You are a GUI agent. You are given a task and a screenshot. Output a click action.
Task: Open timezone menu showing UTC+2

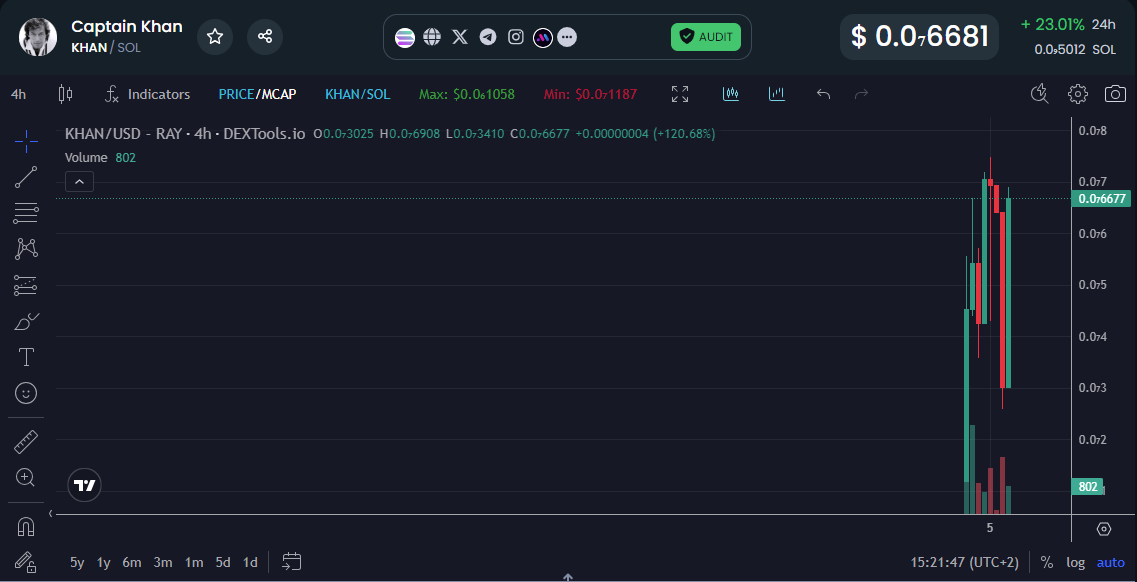(965, 562)
